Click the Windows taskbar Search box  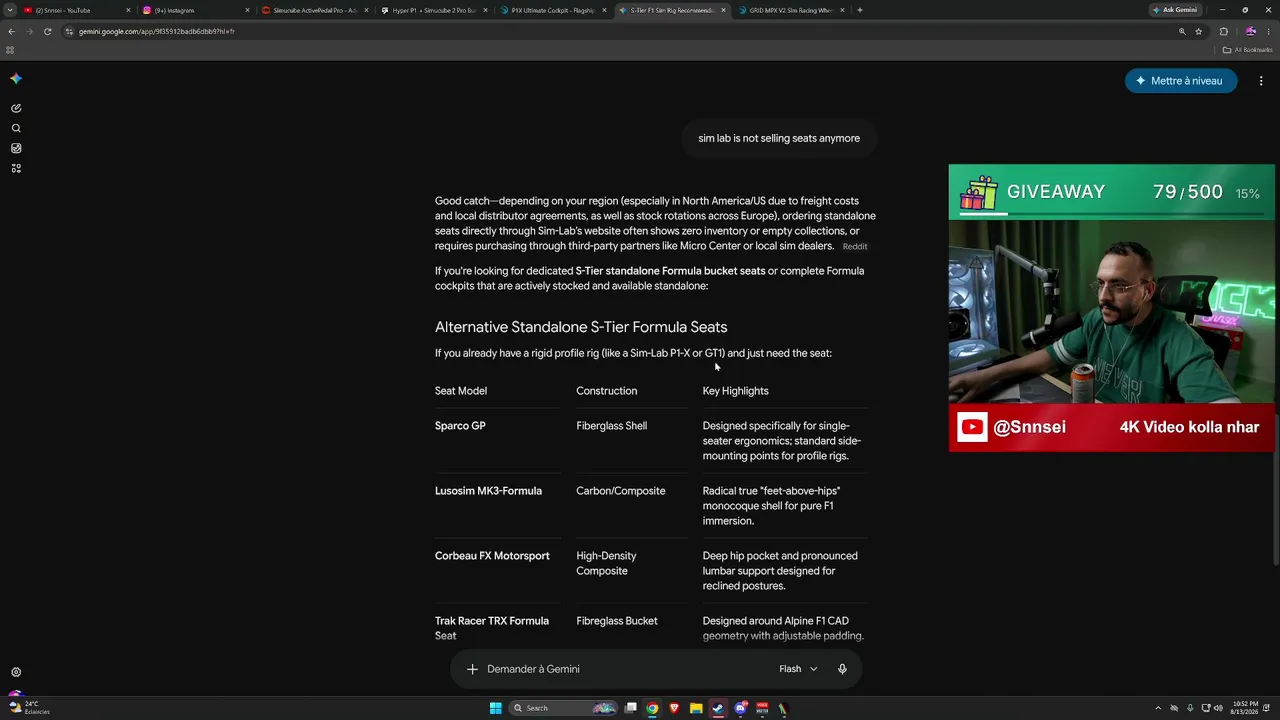(564, 708)
